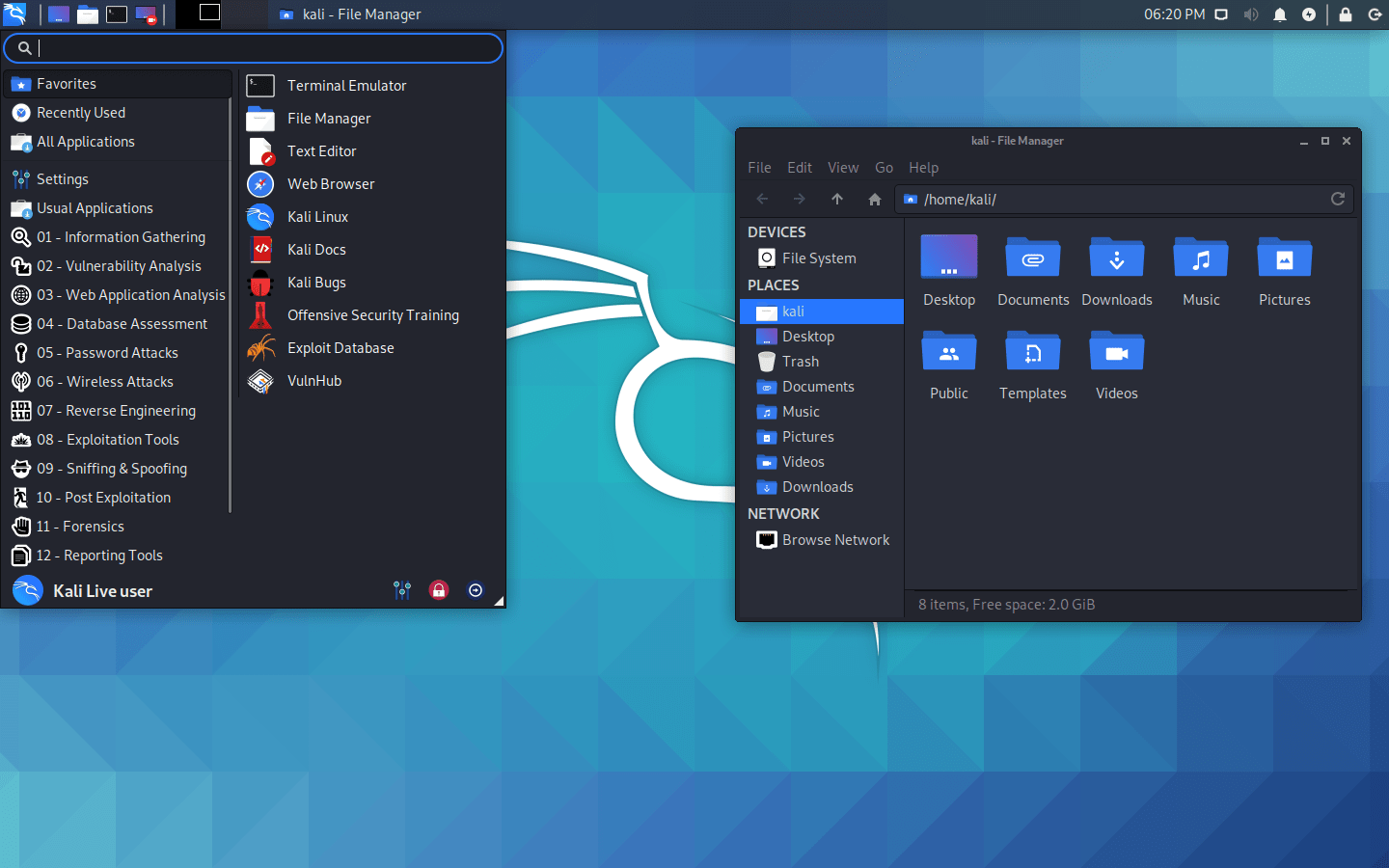The width and height of the screenshot is (1389, 868).
Task: Go to the home folder via the house icon
Action: tap(875, 199)
